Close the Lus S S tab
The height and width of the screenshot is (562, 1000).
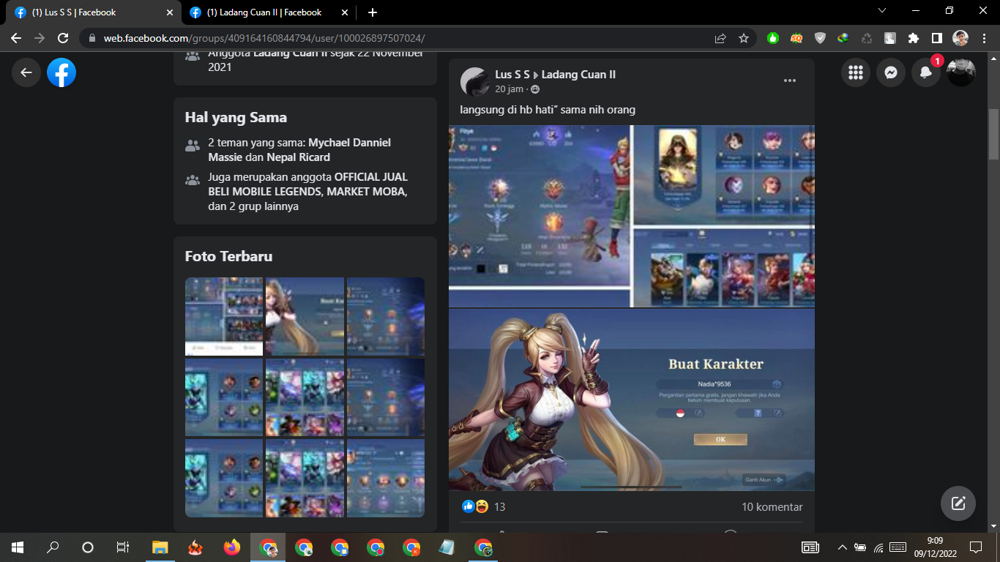[170, 12]
